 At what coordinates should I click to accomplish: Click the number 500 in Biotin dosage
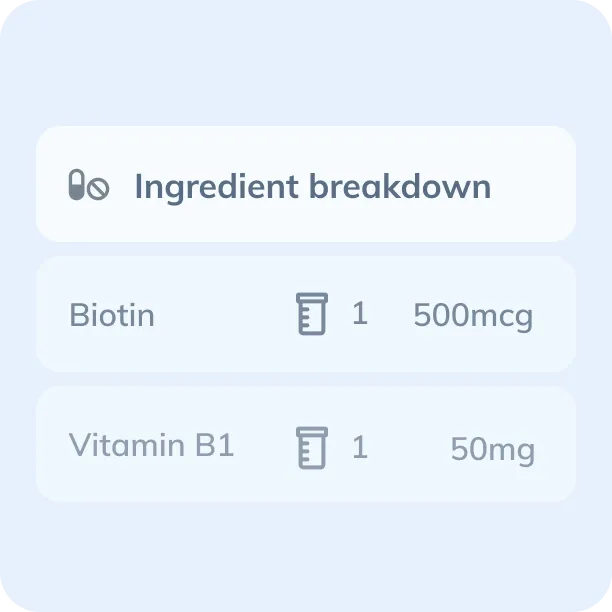click(x=440, y=317)
